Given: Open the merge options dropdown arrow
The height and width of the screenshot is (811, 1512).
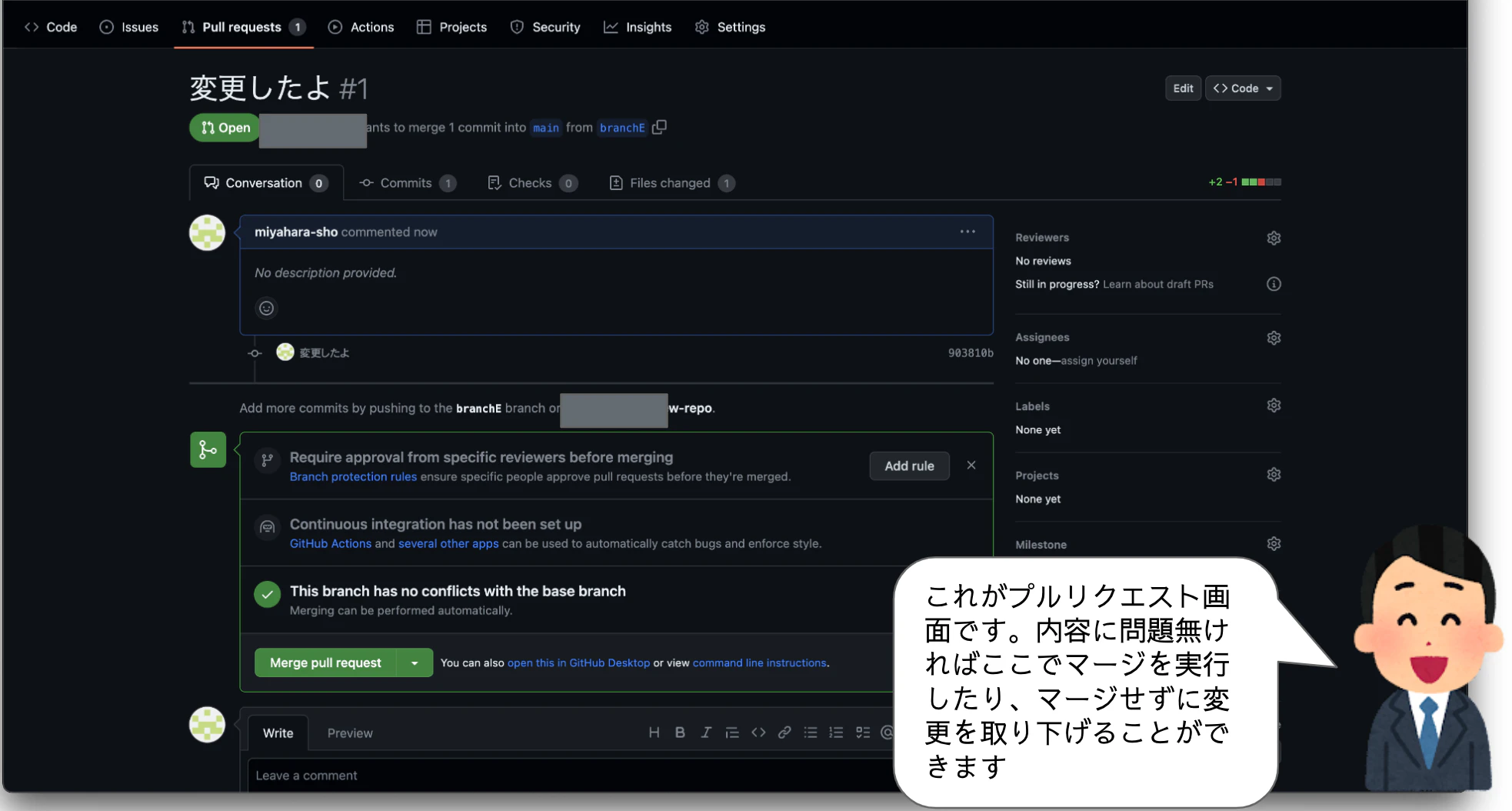Looking at the screenshot, I should click(414, 662).
